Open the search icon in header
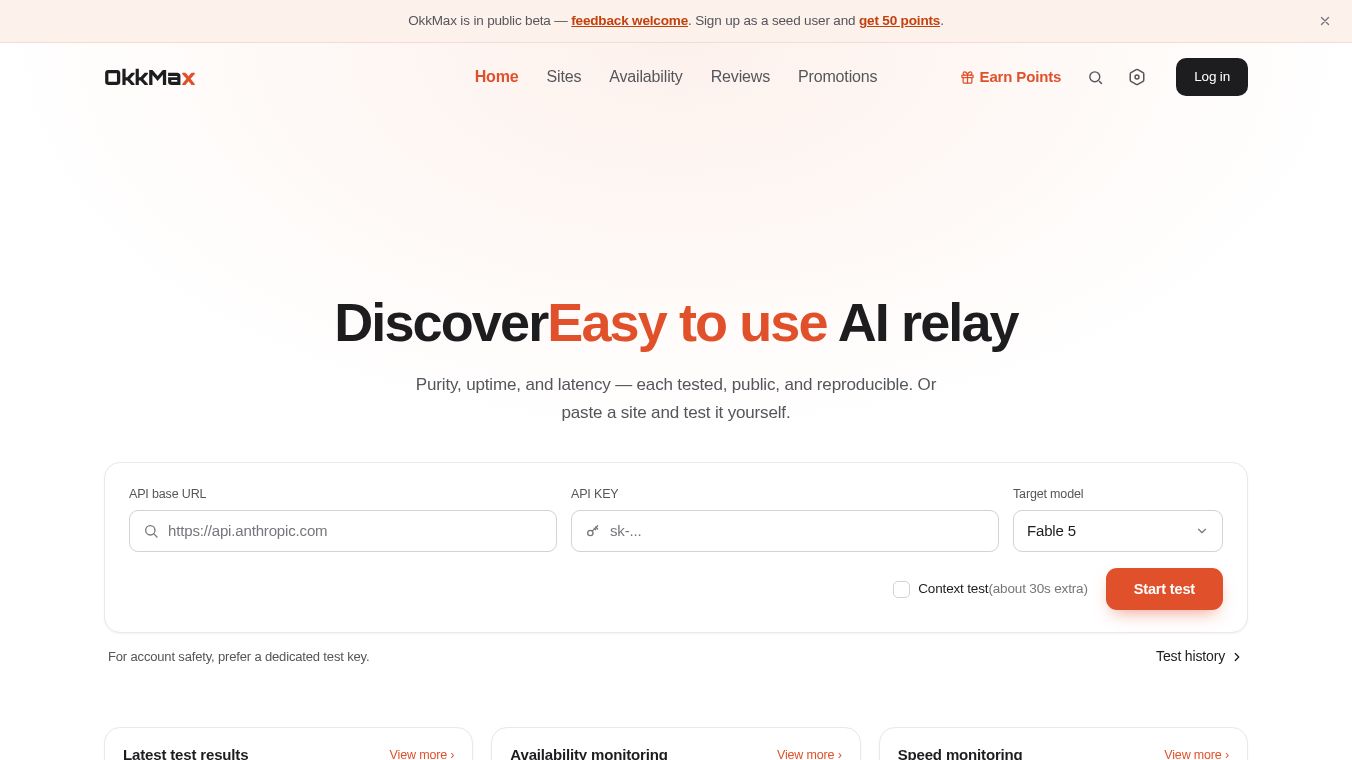This screenshot has height=760, width=1352. [x=1095, y=77]
